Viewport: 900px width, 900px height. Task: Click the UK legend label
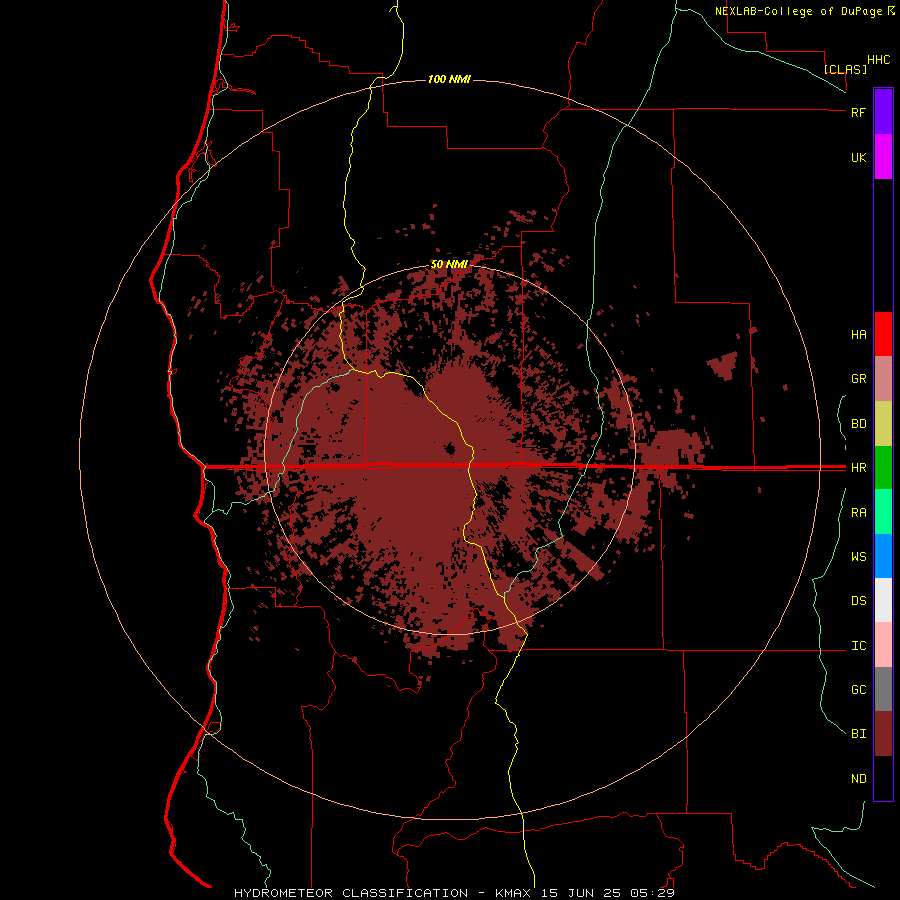point(858,157)
